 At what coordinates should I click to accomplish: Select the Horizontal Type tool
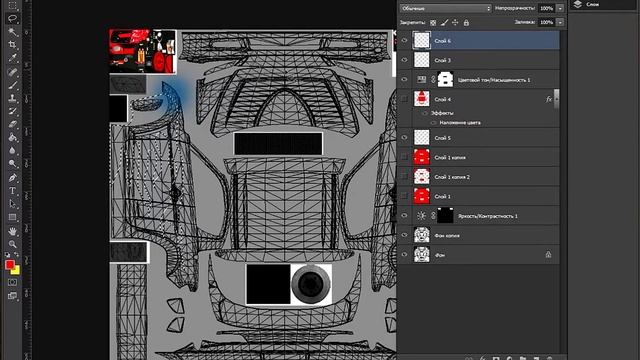12,191
